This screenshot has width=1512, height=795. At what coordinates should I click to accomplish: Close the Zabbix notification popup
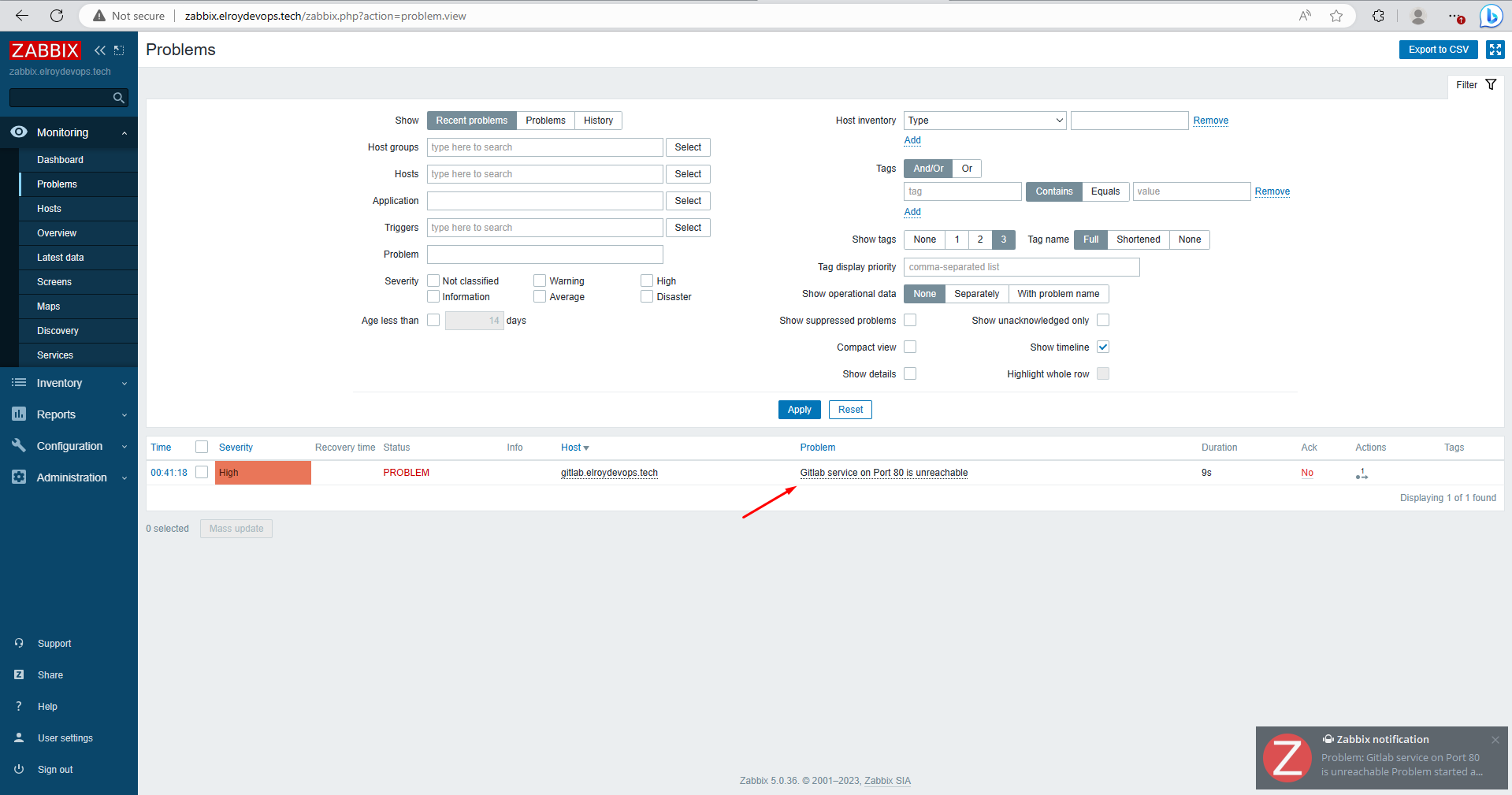(1495, 740)
